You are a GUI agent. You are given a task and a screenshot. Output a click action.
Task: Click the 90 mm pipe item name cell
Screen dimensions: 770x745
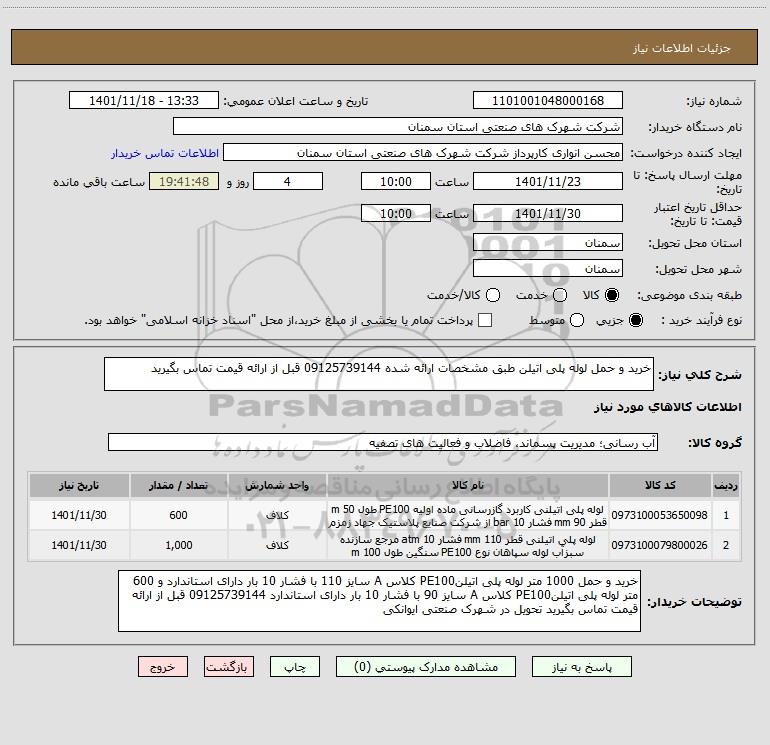(x=468, y=515)
